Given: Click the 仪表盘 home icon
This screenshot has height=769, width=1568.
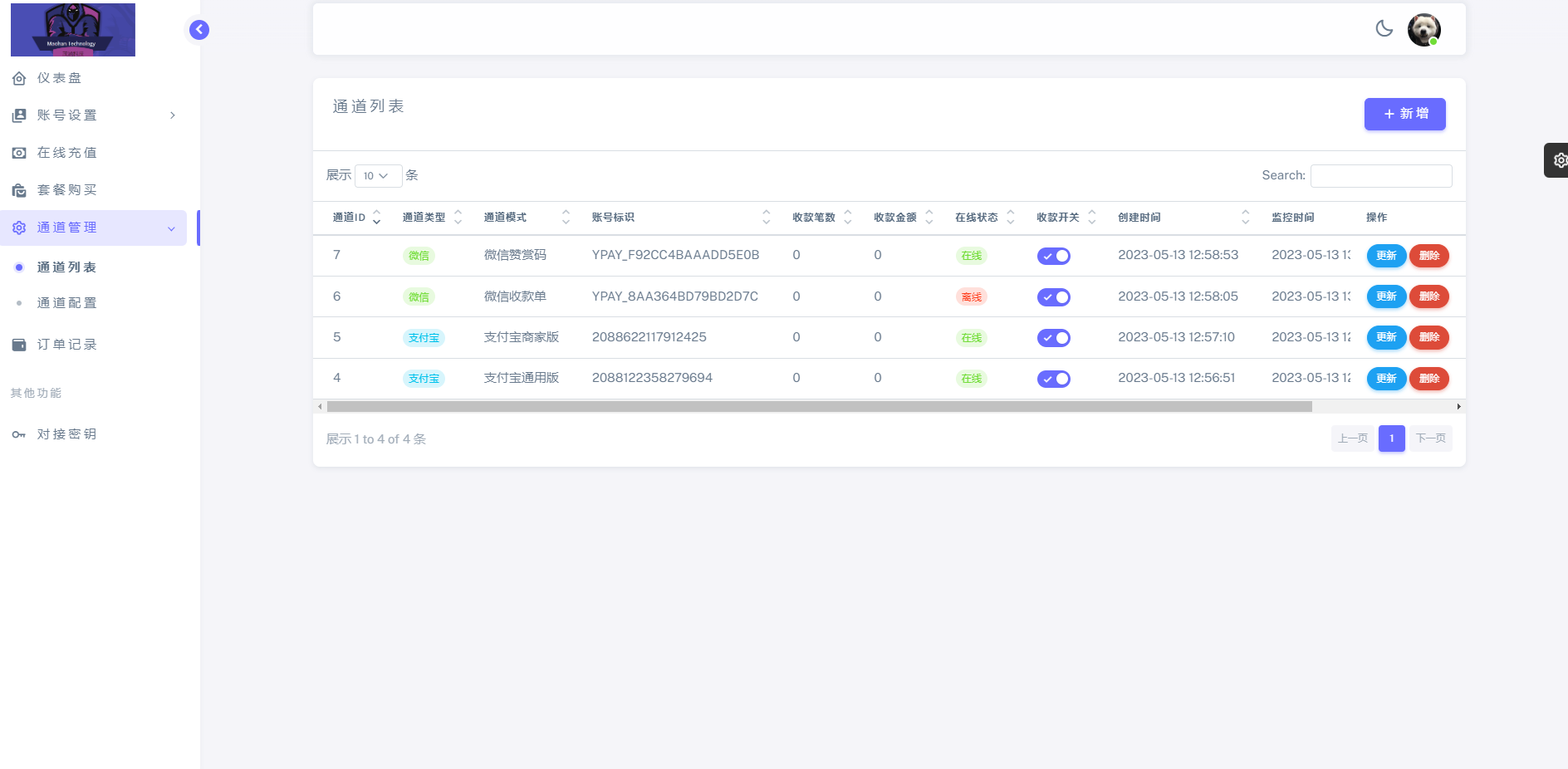Looking at the screenshot, I should click(19, 78).
